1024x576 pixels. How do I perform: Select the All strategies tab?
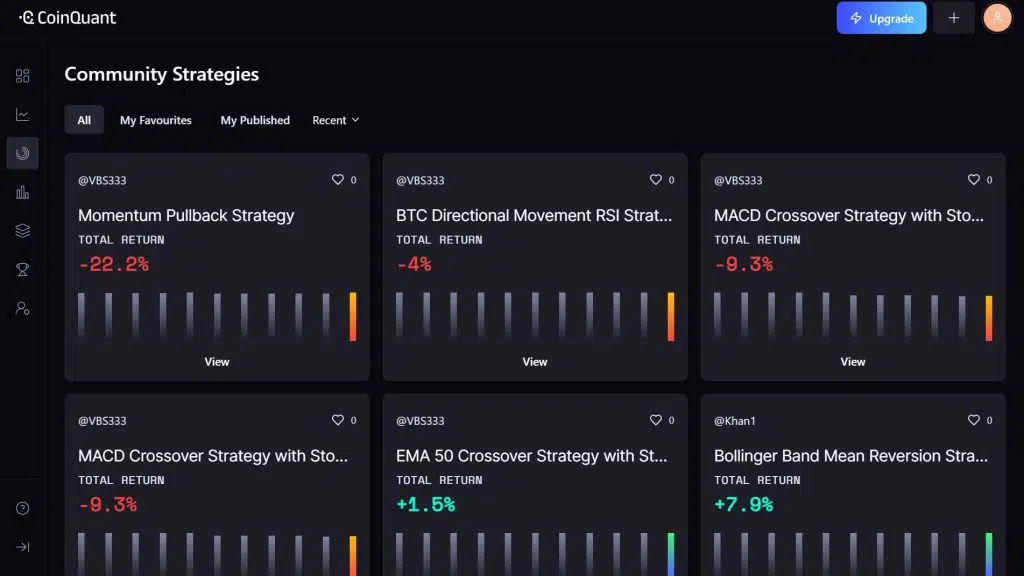point(84,120)
